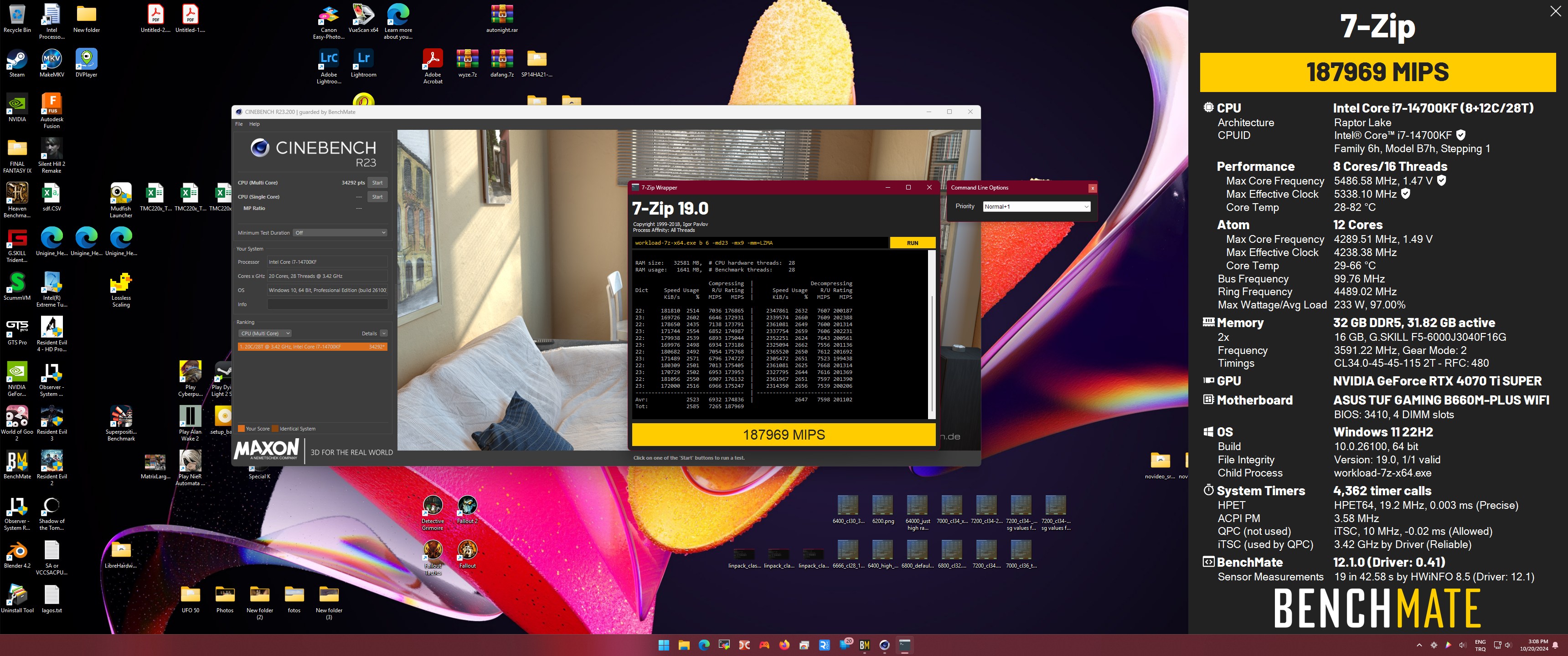Click the 187969 MIPS result bar in 7-Zip Wrapper
Image resolution: width=1568 pixels, height=656 pixels.
pos(784,435)
